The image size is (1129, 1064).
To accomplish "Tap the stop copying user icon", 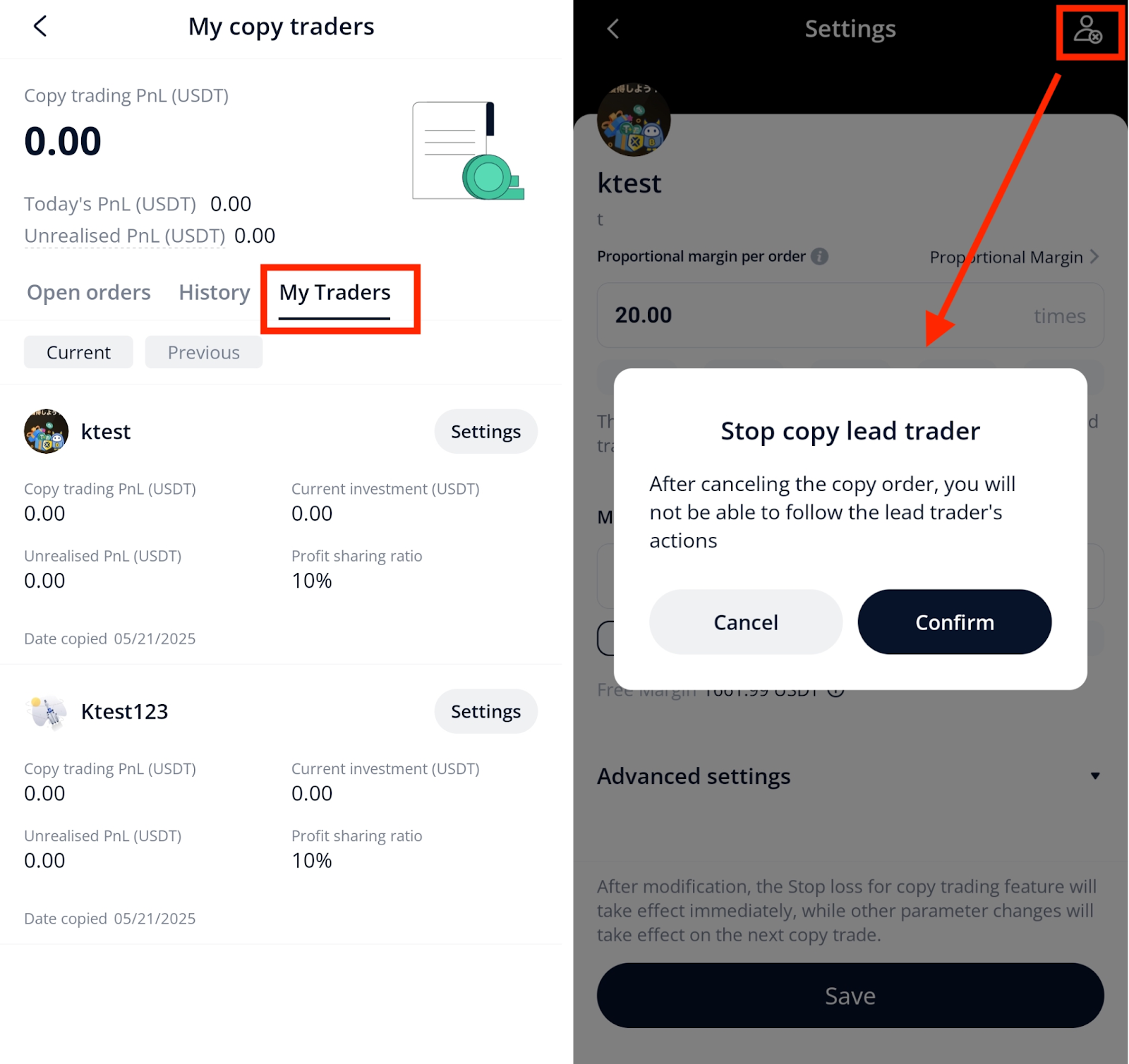I will pos(1087,30).
